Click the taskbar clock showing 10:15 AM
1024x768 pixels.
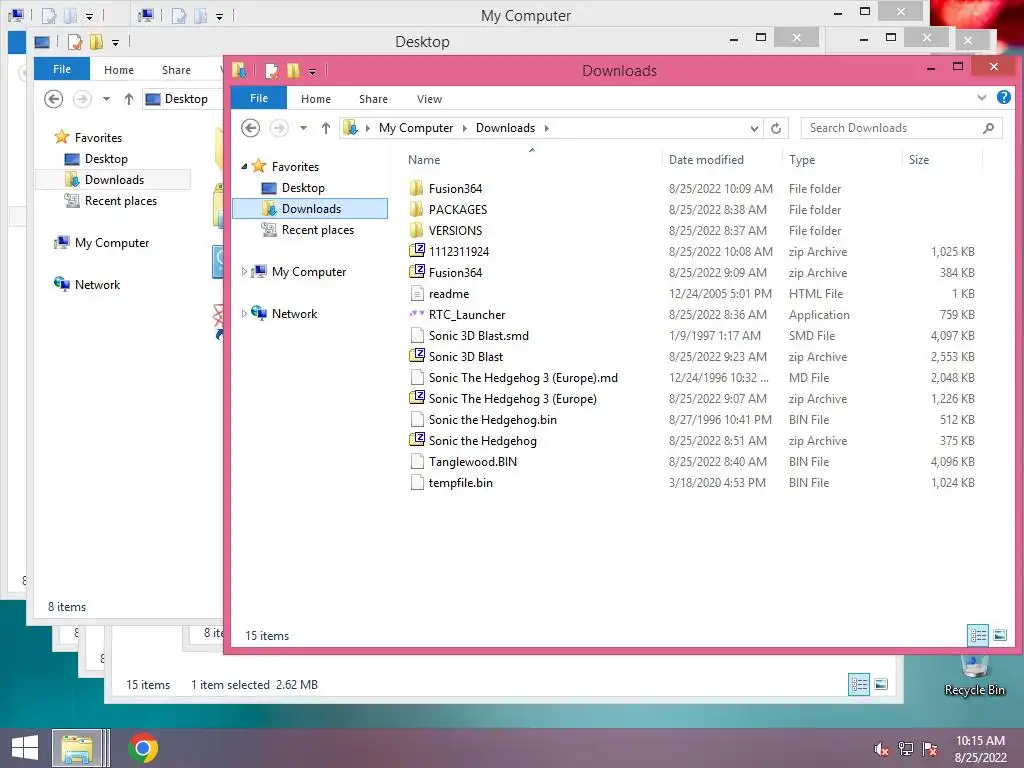pyautogui.click(x=980, y=749)
